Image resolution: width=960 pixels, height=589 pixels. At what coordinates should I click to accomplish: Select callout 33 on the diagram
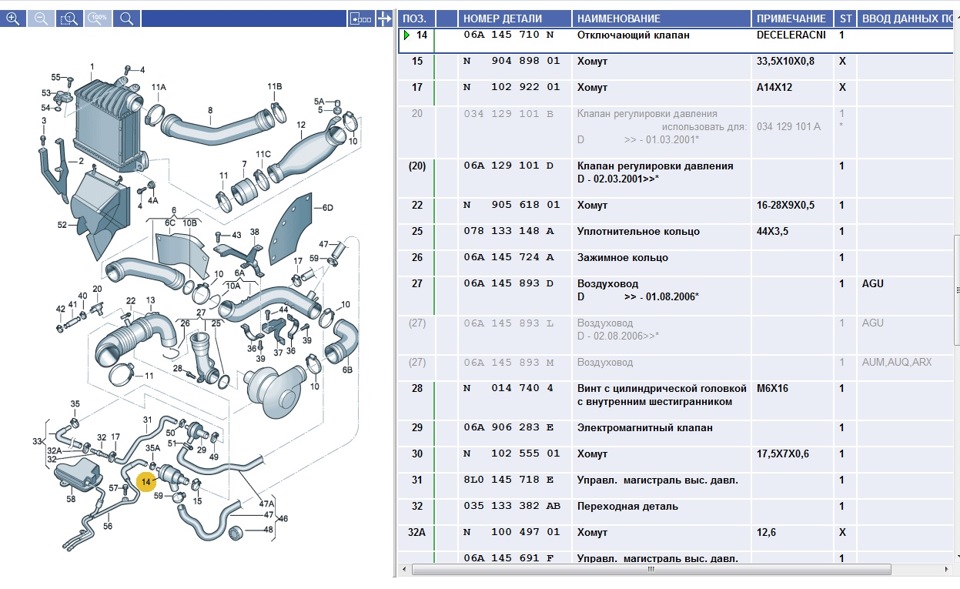(x=37, y=441)
